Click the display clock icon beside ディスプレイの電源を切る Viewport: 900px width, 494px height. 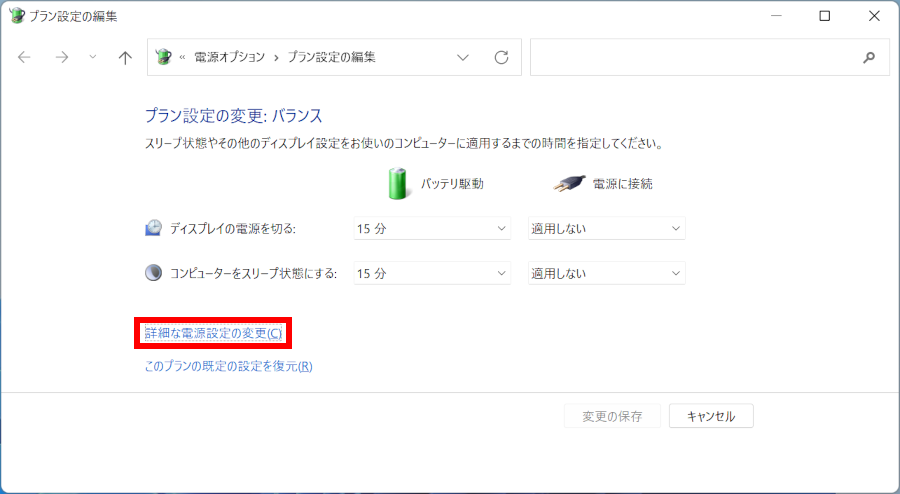coord(153,228)
